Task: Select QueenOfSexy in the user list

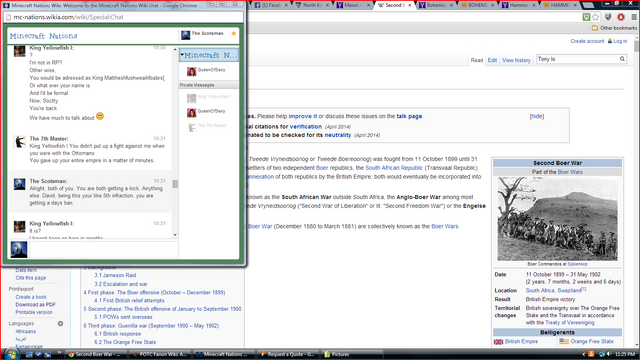Action: 209,71
